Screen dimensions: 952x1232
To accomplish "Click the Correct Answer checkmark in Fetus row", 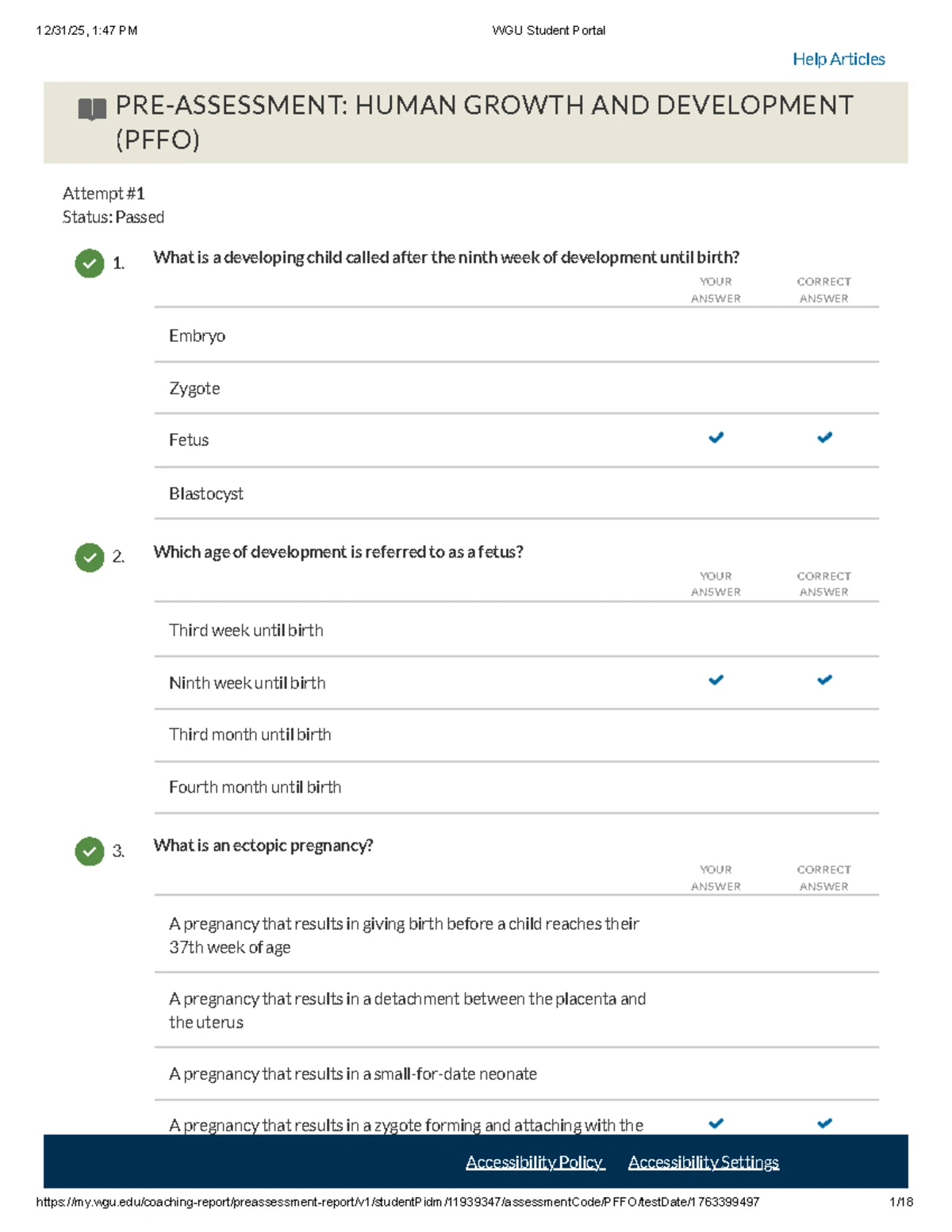I will coord(824,438).
